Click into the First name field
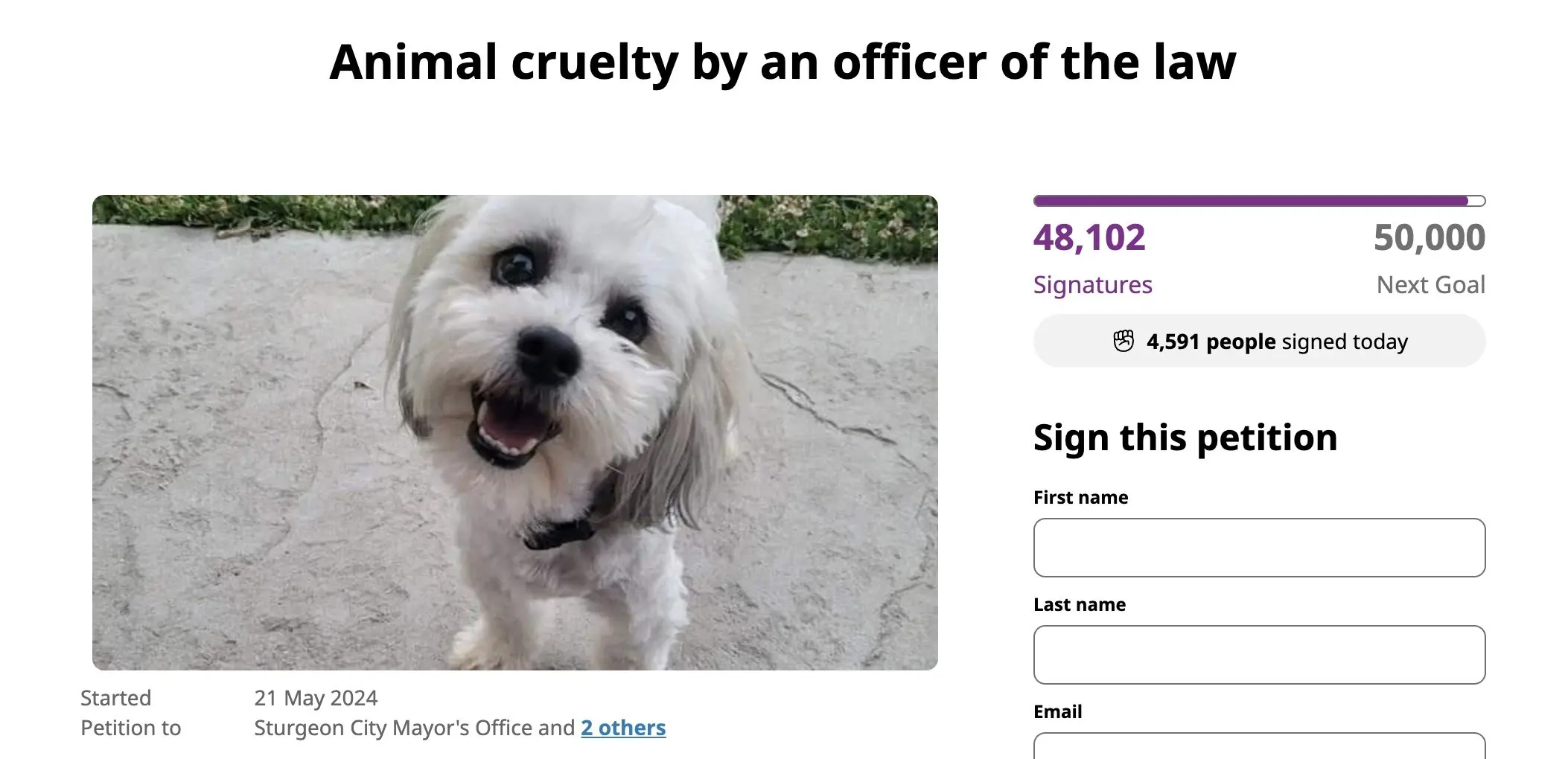 coord(1259,548)
